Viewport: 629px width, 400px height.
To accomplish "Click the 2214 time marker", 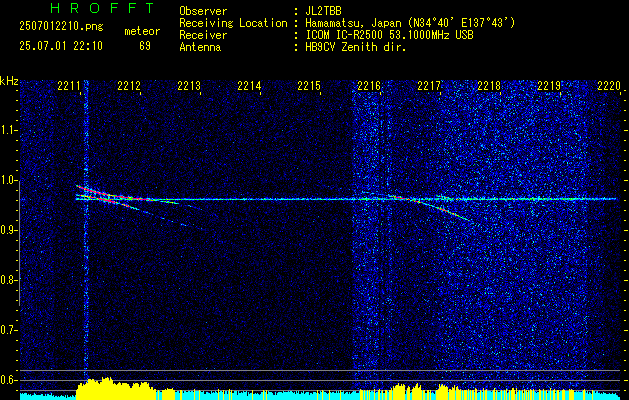I will click(x=249, y=86).
